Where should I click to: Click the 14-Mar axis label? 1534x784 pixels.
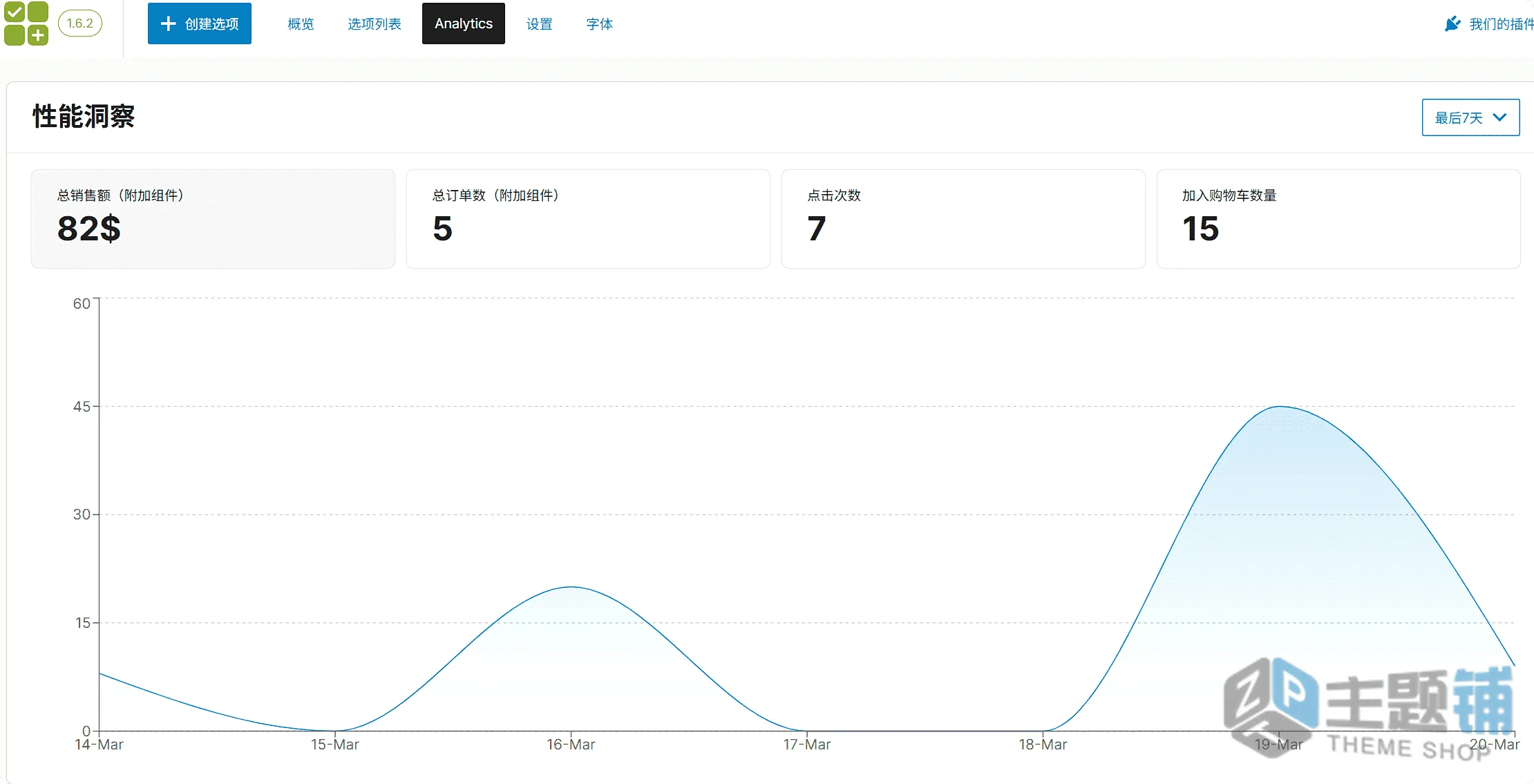click(x=99, y=745)
